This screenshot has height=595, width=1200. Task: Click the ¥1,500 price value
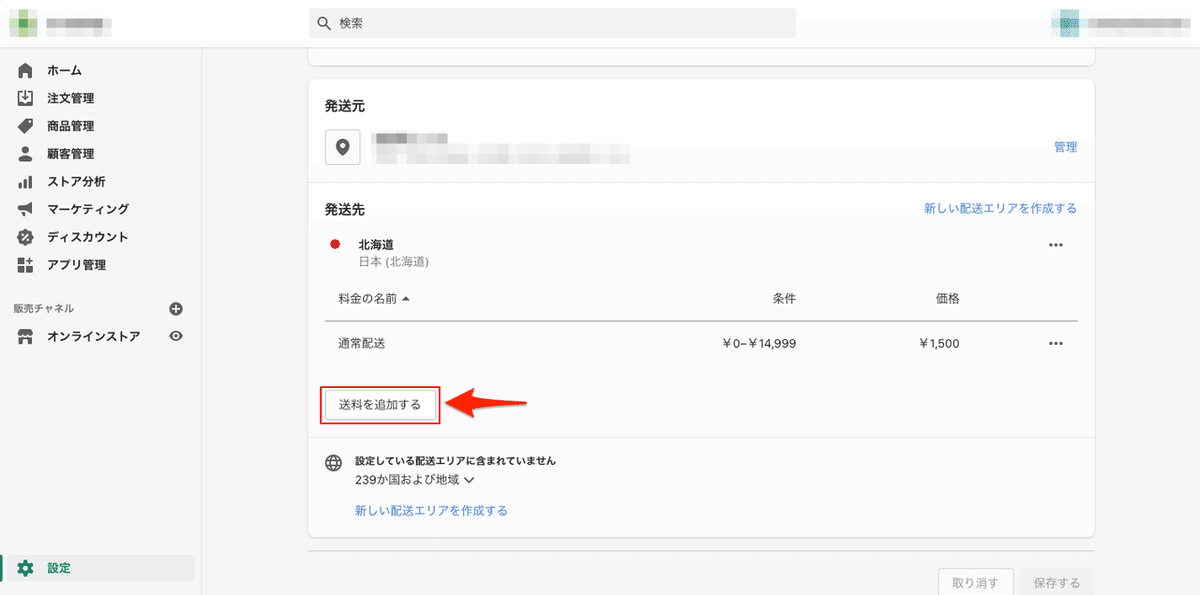click(939, 343)
